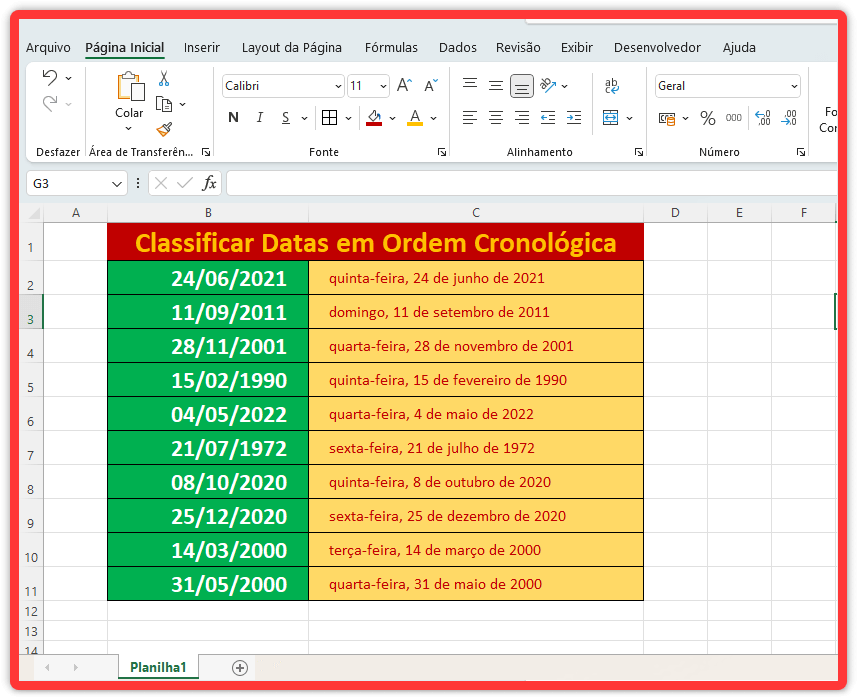Apply bold with the N icon
Screen dimensions: 857x700
(232, 117)
